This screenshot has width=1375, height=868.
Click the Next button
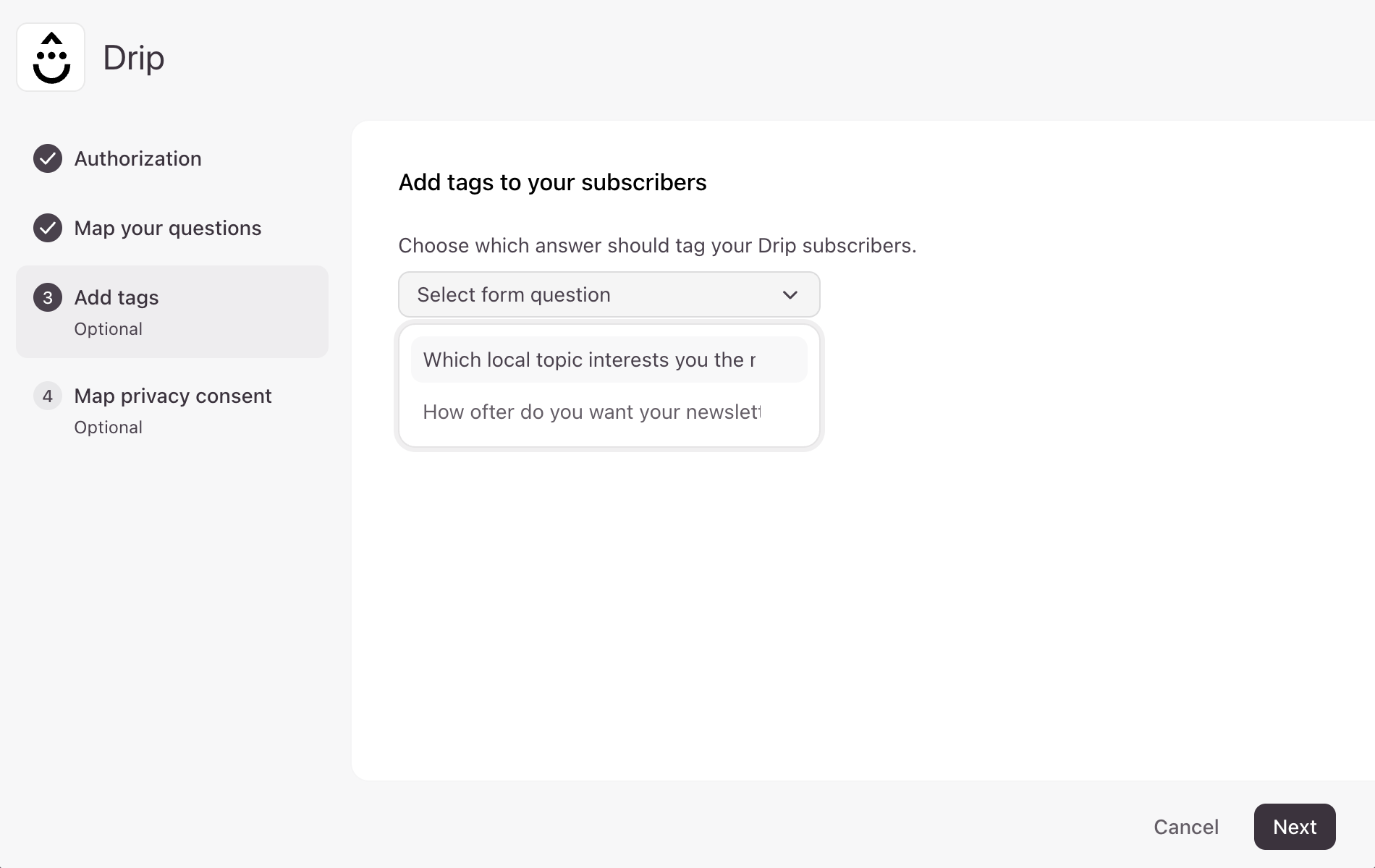click(x=1295, y=827)
